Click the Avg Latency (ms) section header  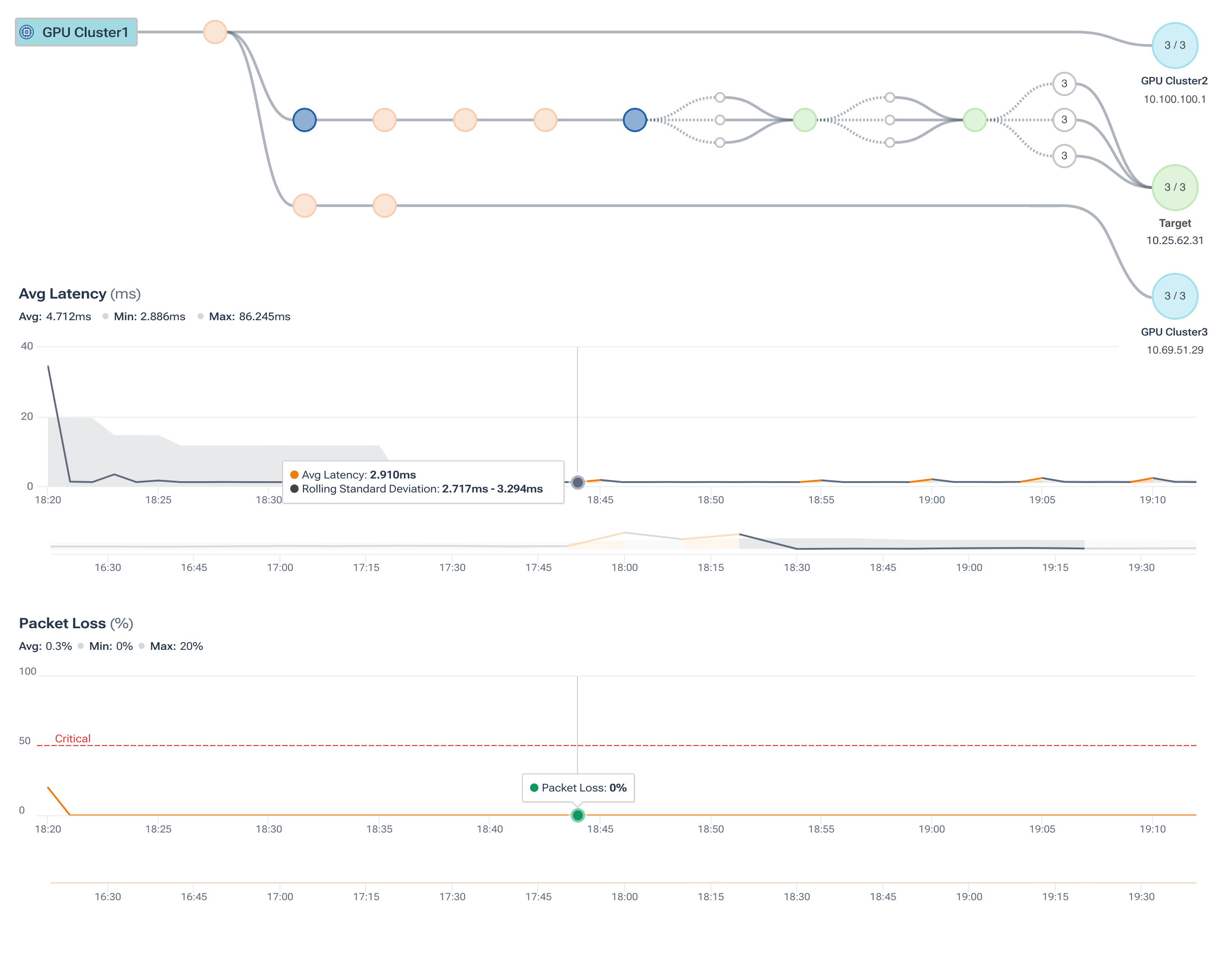[80, 294]
